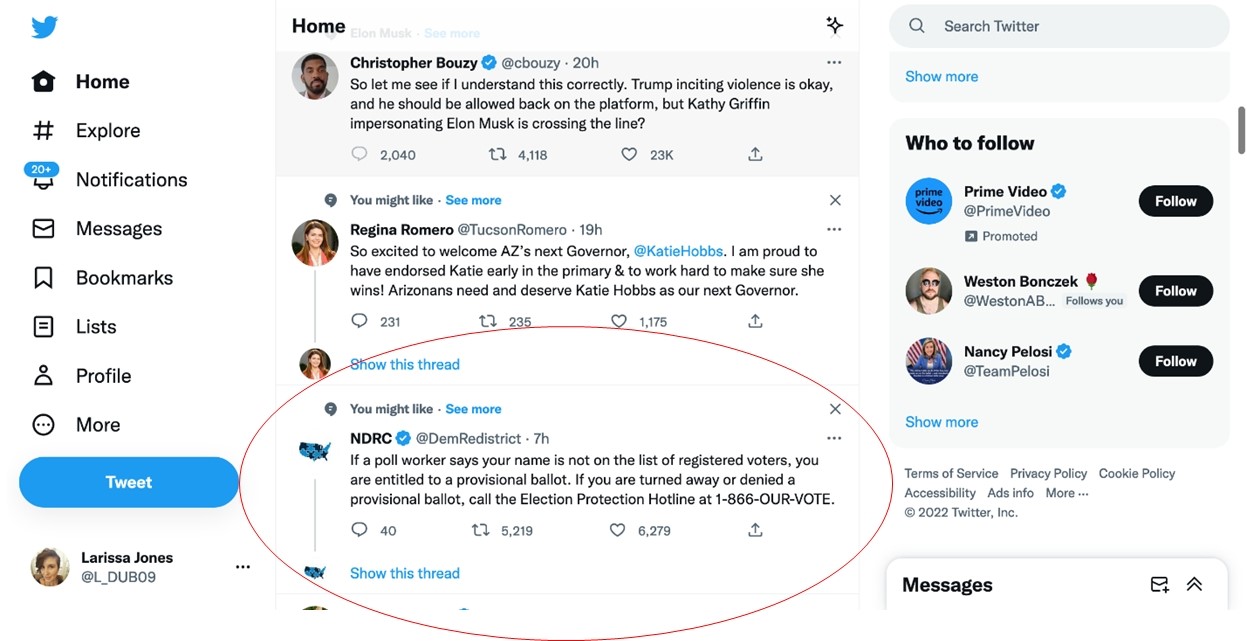Like Christopher Bouzy's tweet

click(629, 154)
